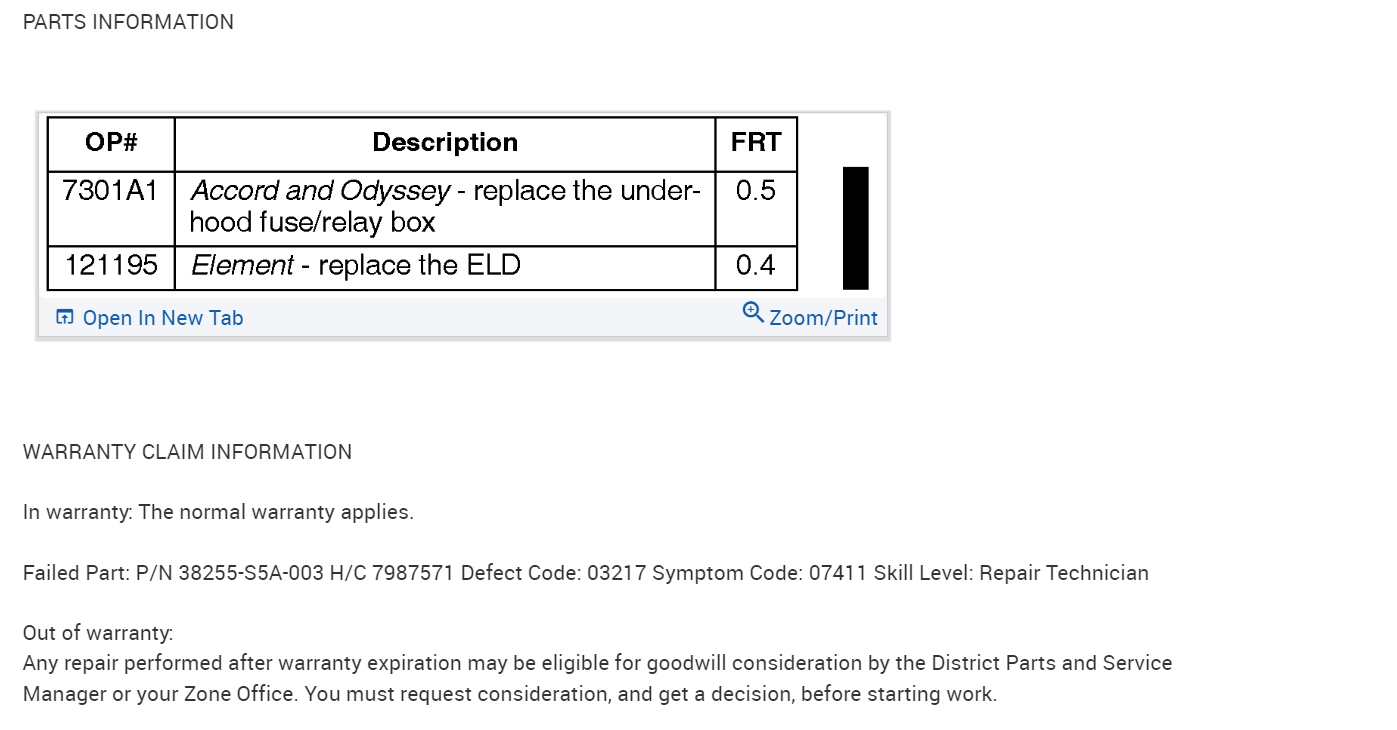
Task: Click the 0.4 FRT value
Action: 756,266
